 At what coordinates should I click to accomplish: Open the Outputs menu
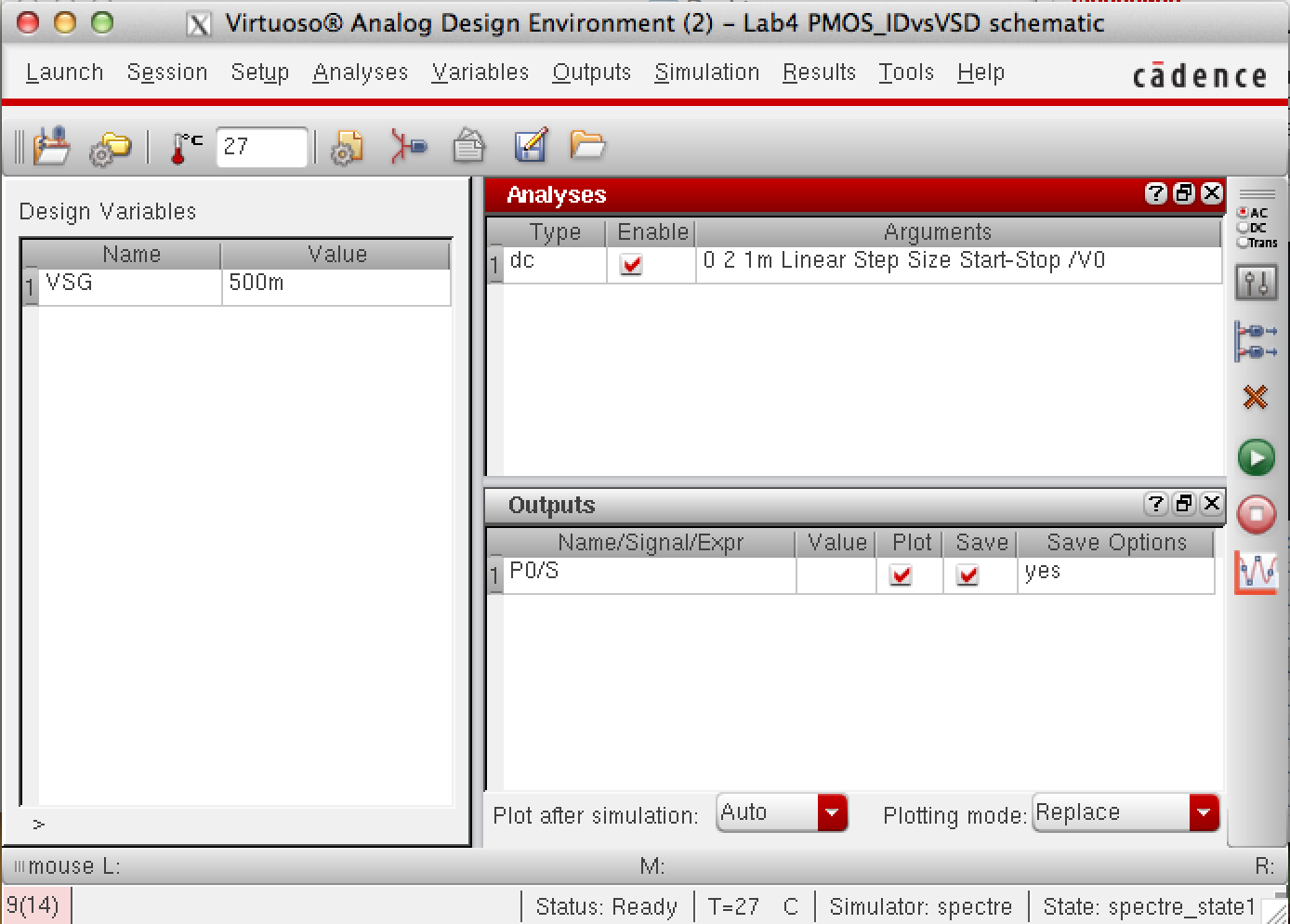[592, 73]
